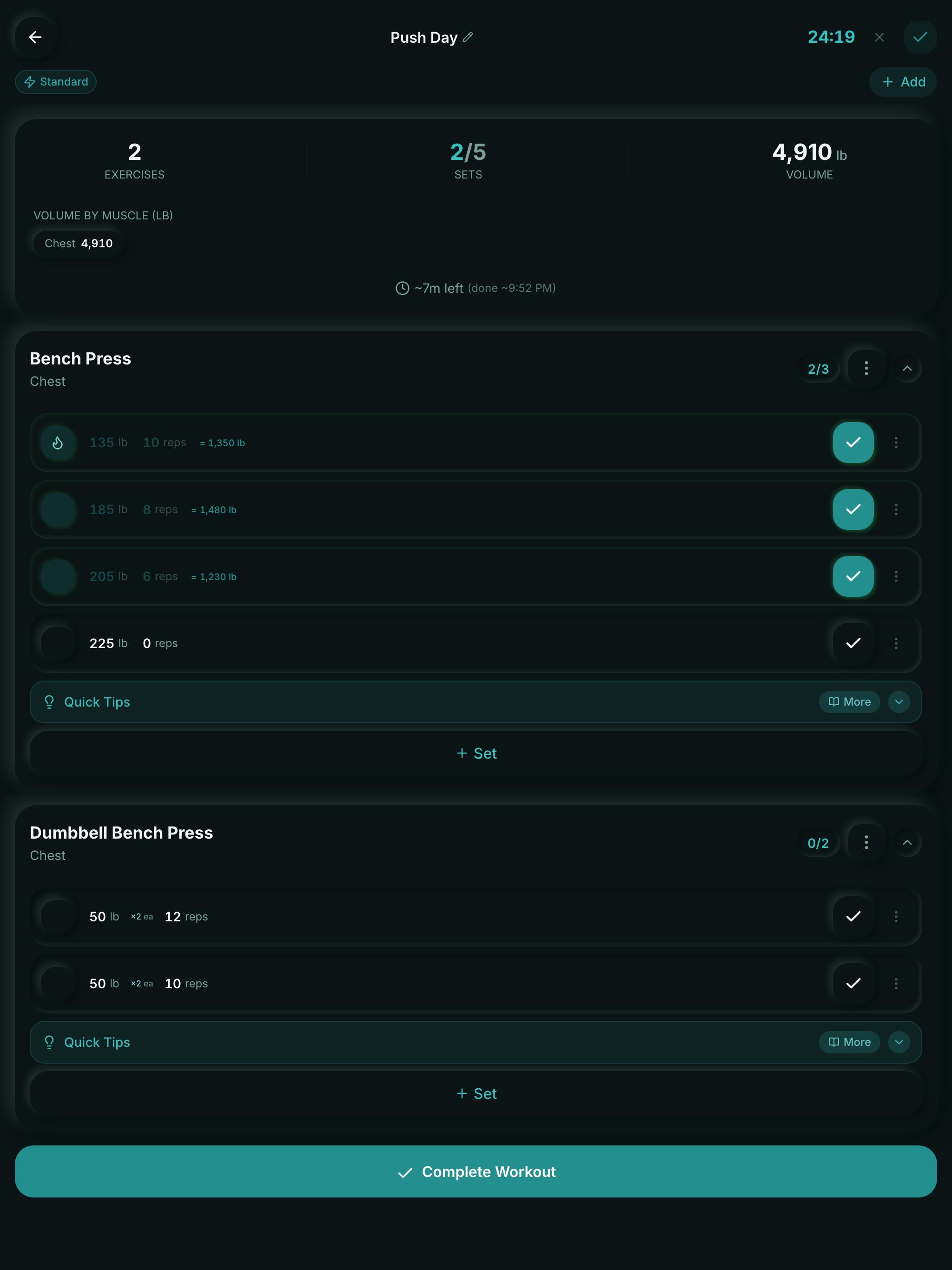Go back using the arrow icon
Screen dimensions: 952x1270
coord(35,37)
